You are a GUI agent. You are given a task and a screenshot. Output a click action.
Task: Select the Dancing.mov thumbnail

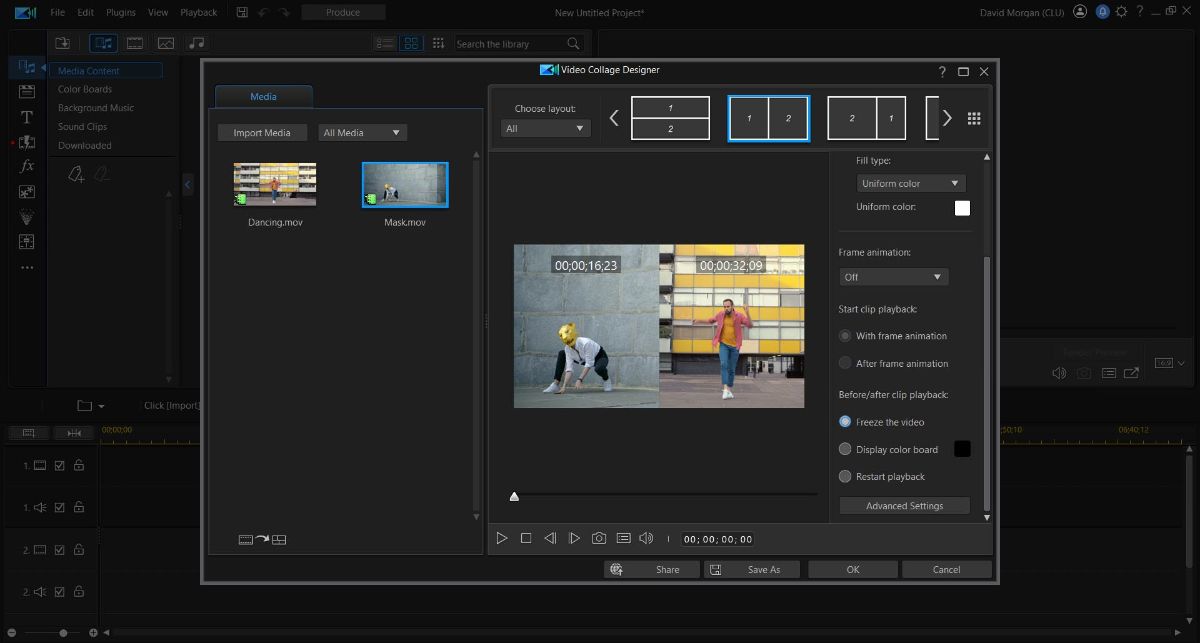274,185
